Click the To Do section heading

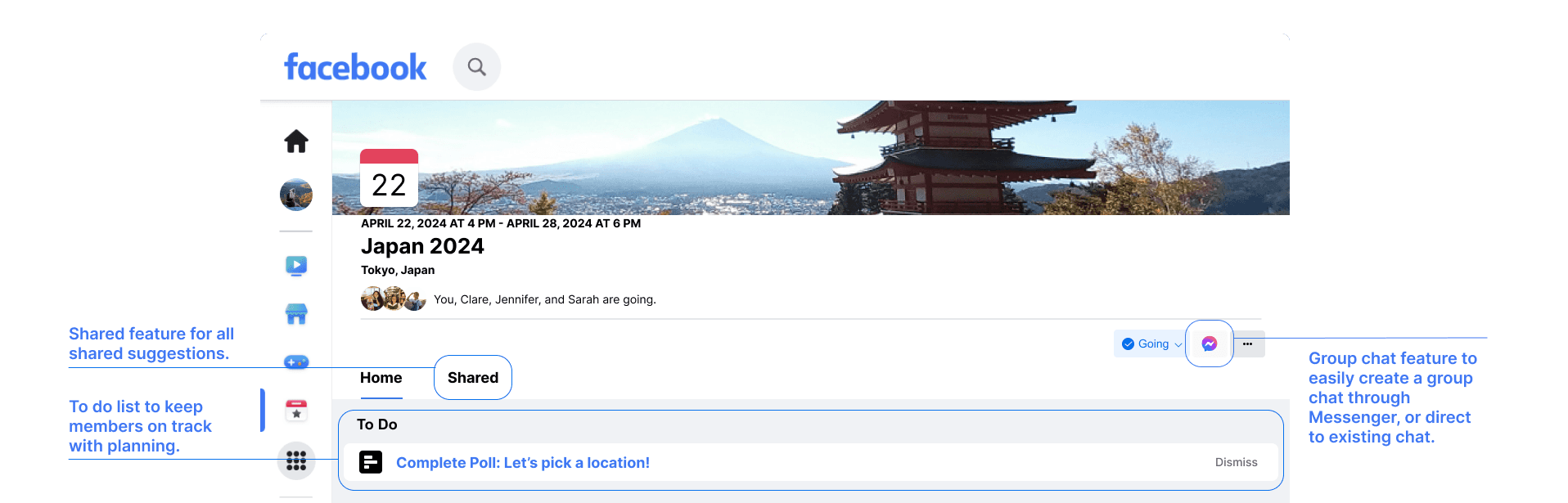click(377, 424)
